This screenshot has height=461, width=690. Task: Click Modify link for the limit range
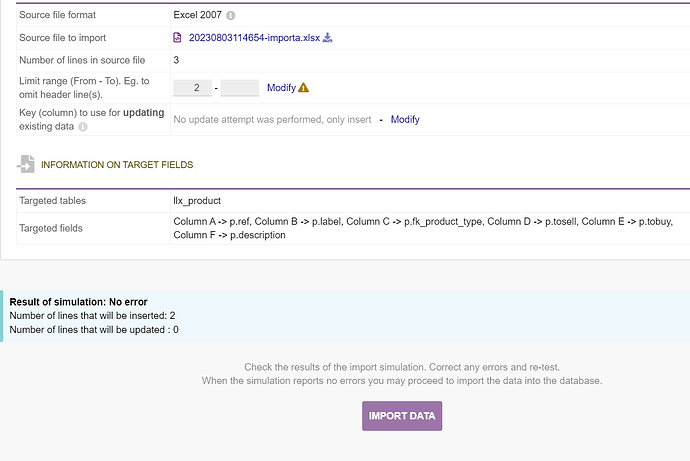(x=281, y=88)
